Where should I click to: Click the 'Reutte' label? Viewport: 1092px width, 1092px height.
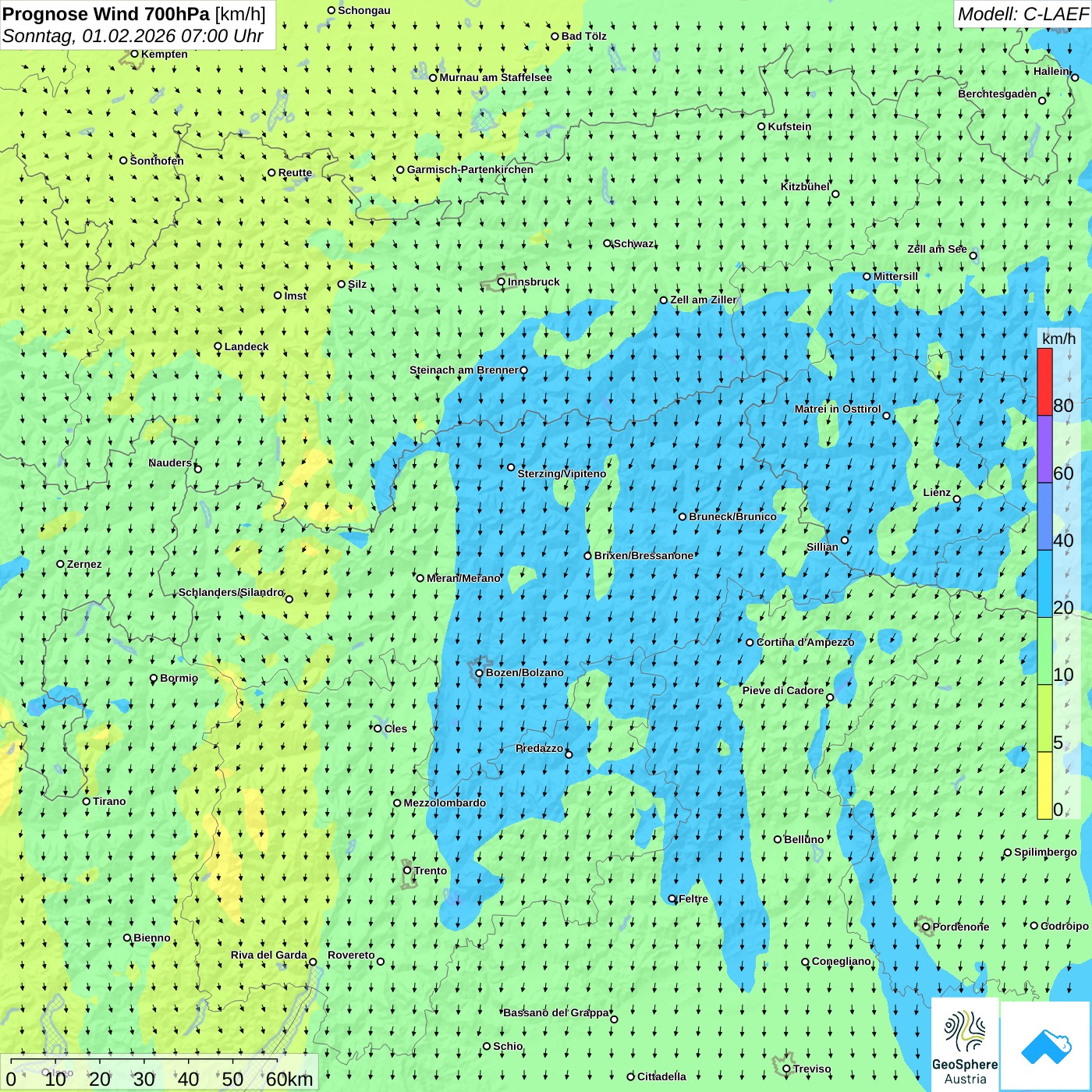point(295,172)
